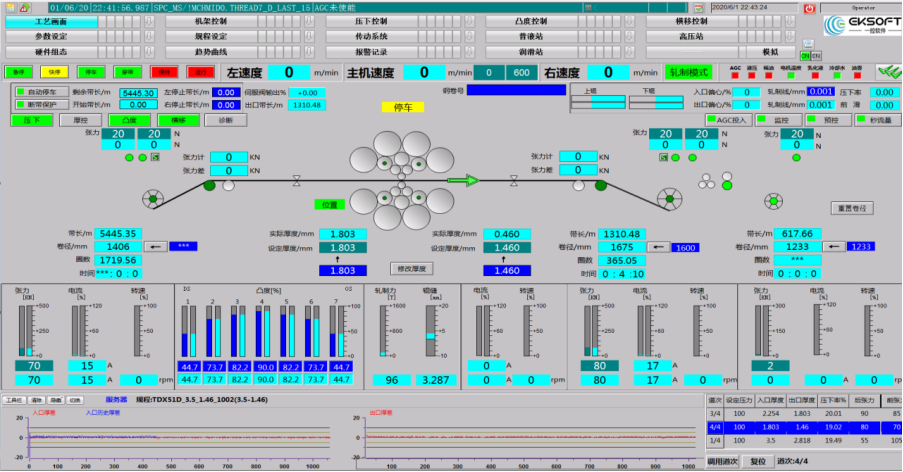Open the 趋势曲线 trend curves page
Screen dimensions: 903x472
[211, 52]
